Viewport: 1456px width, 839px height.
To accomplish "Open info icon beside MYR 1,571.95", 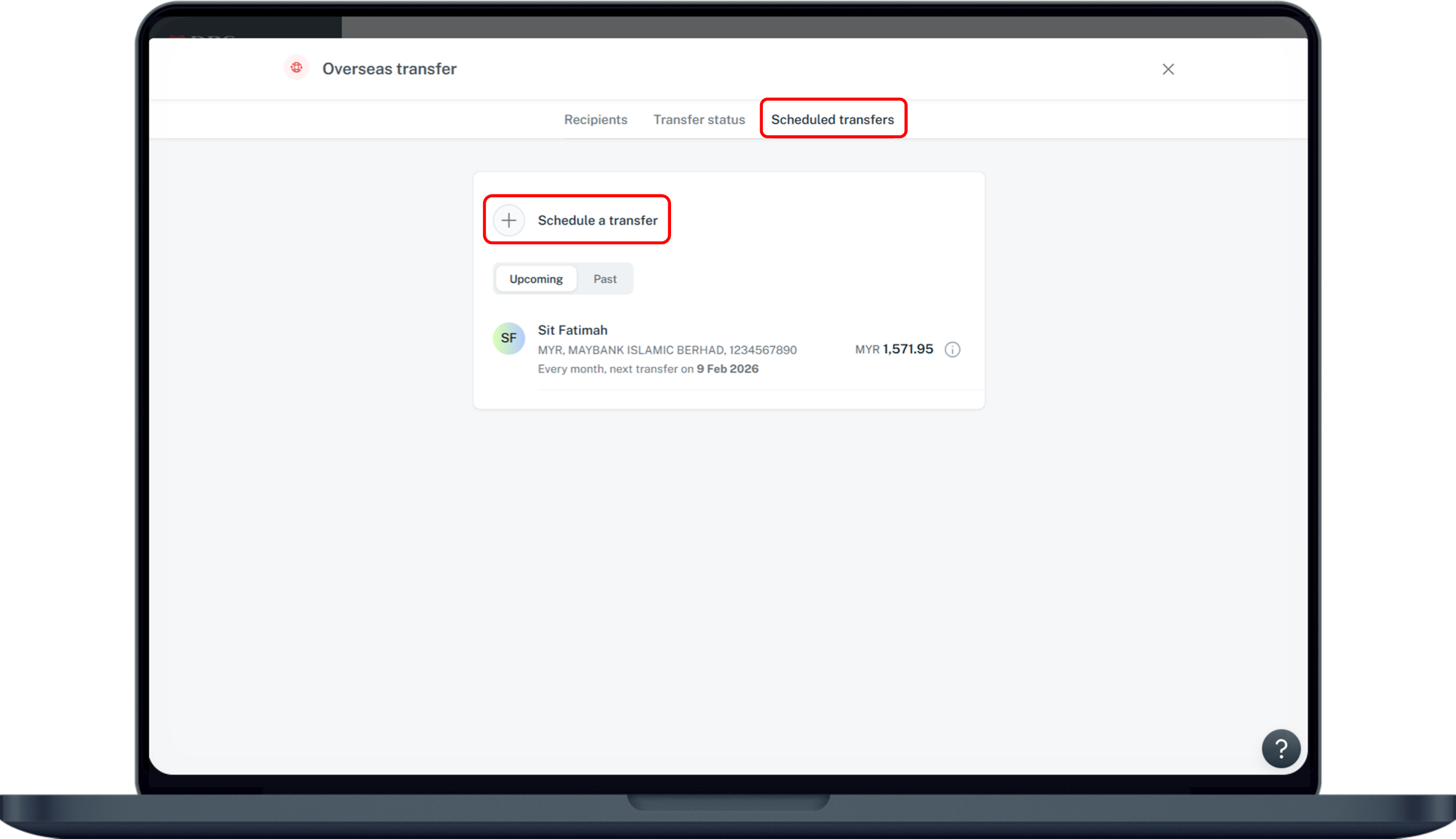I will (952, 349).
